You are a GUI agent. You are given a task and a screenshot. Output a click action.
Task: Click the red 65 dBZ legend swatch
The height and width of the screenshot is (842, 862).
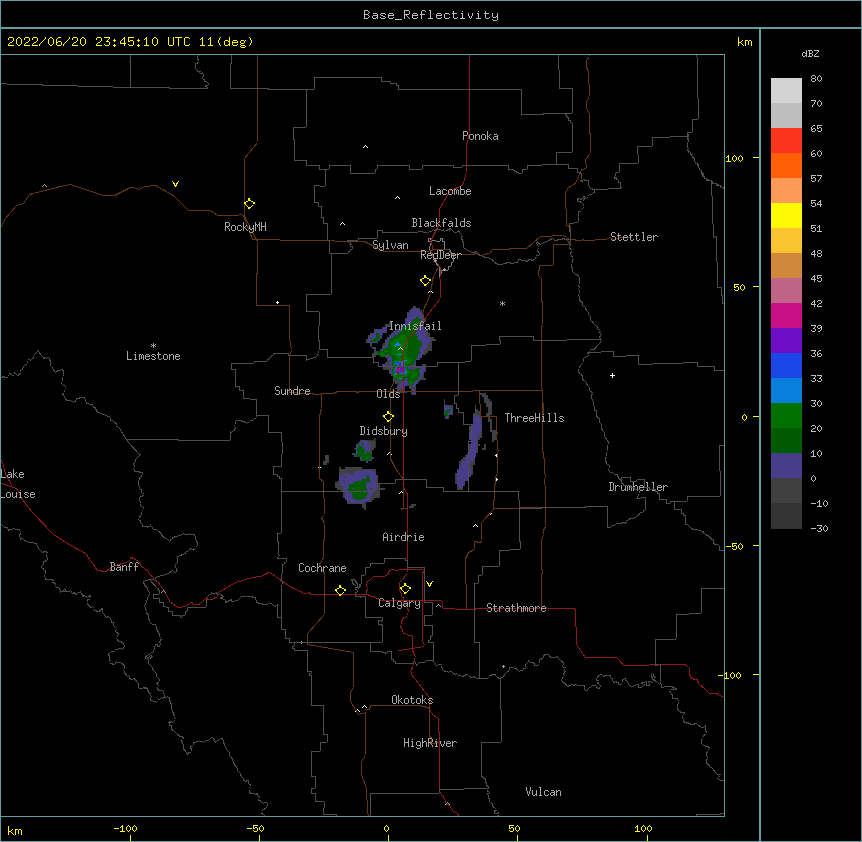(786, 141)
